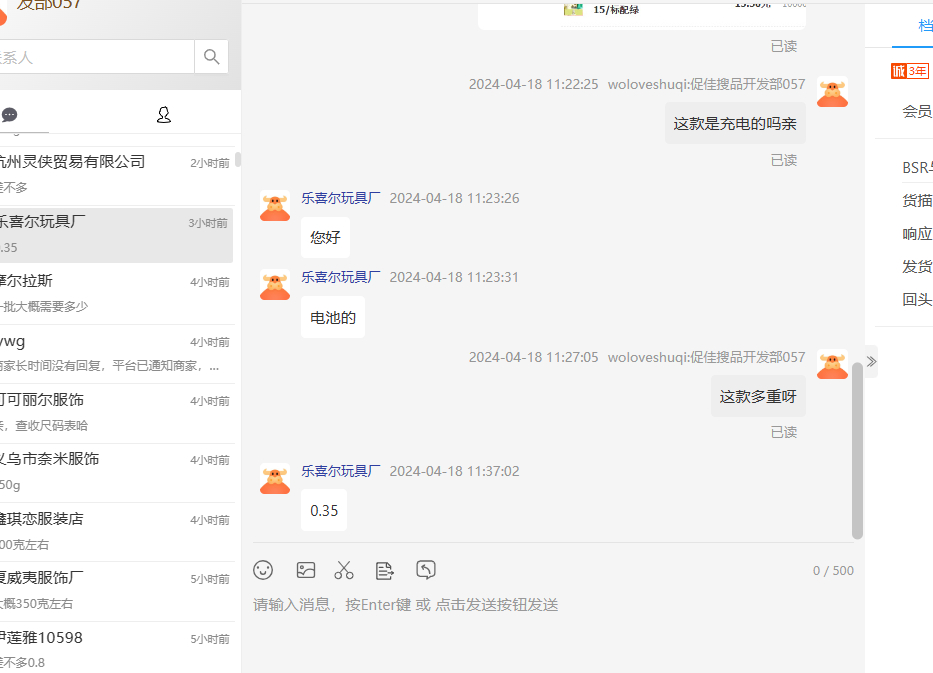The height and width of the screenshot is (673, 933).
Task: Click the chat window vertical scrollbar
Action: [857, 450]
